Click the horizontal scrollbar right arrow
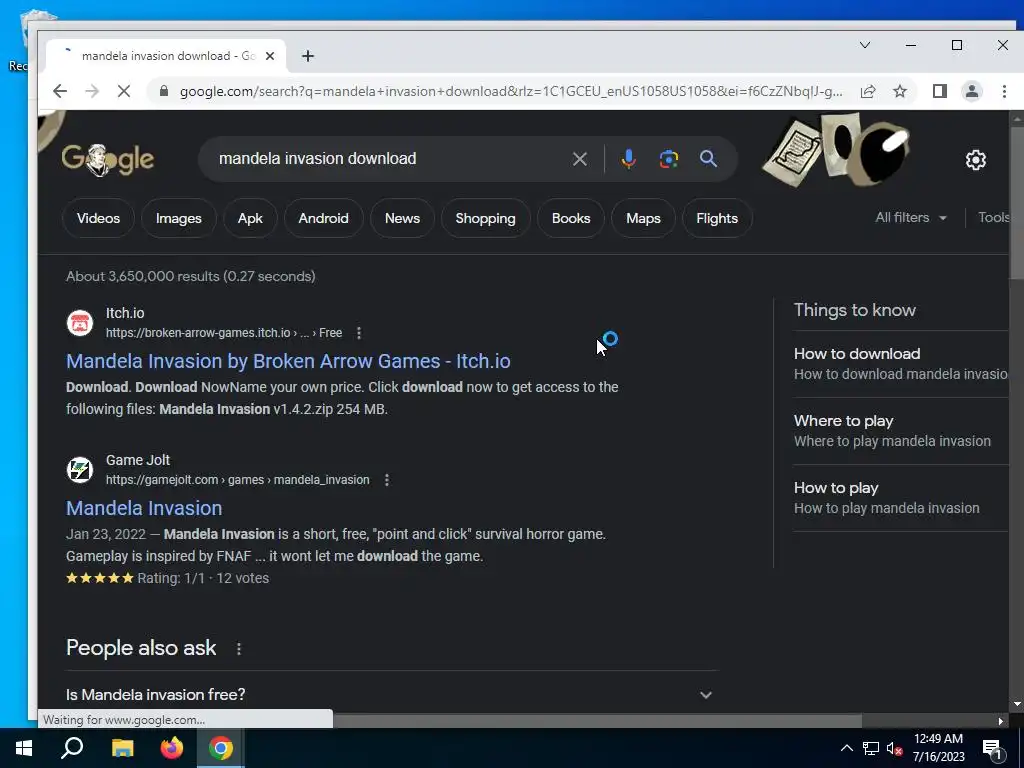1024x768 pixels. [x=1000, y=721]
